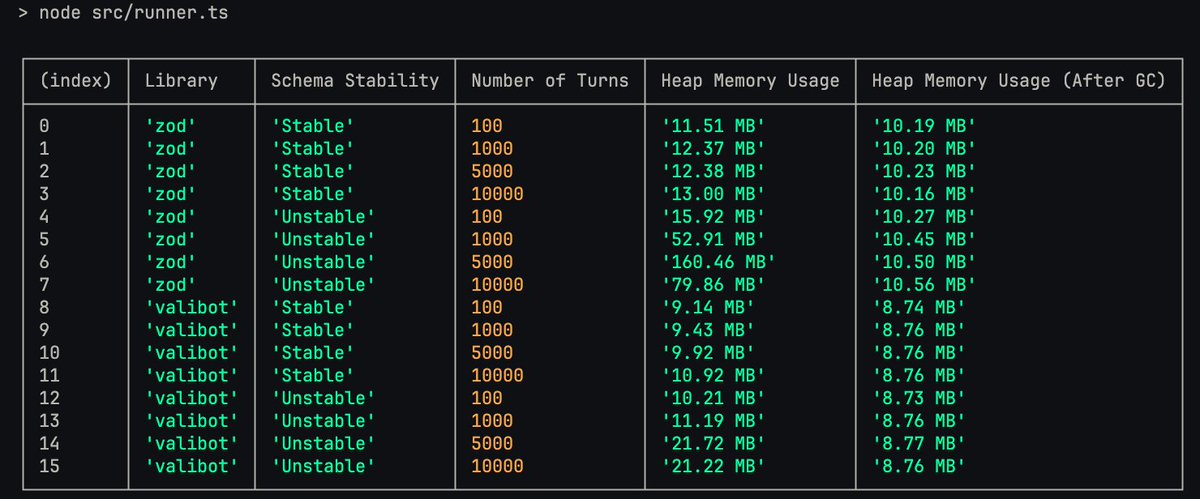The height and width of the screenshot is (499, 1200).
Task: Click the '8.77 MB' after-GC value
Action: pyautogui.click(x=918, y=443)
